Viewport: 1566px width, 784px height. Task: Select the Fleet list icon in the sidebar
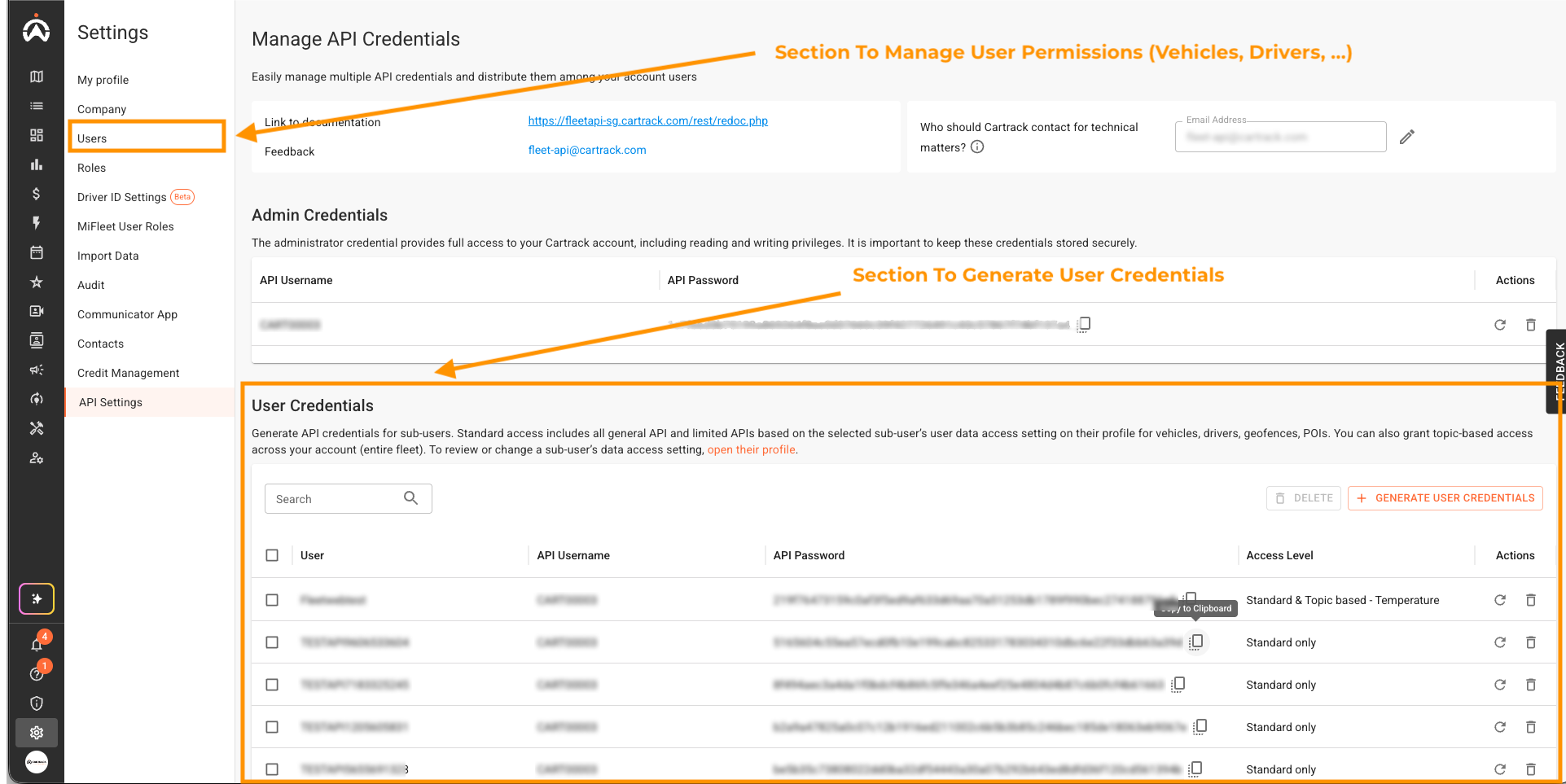pos(36,106)
